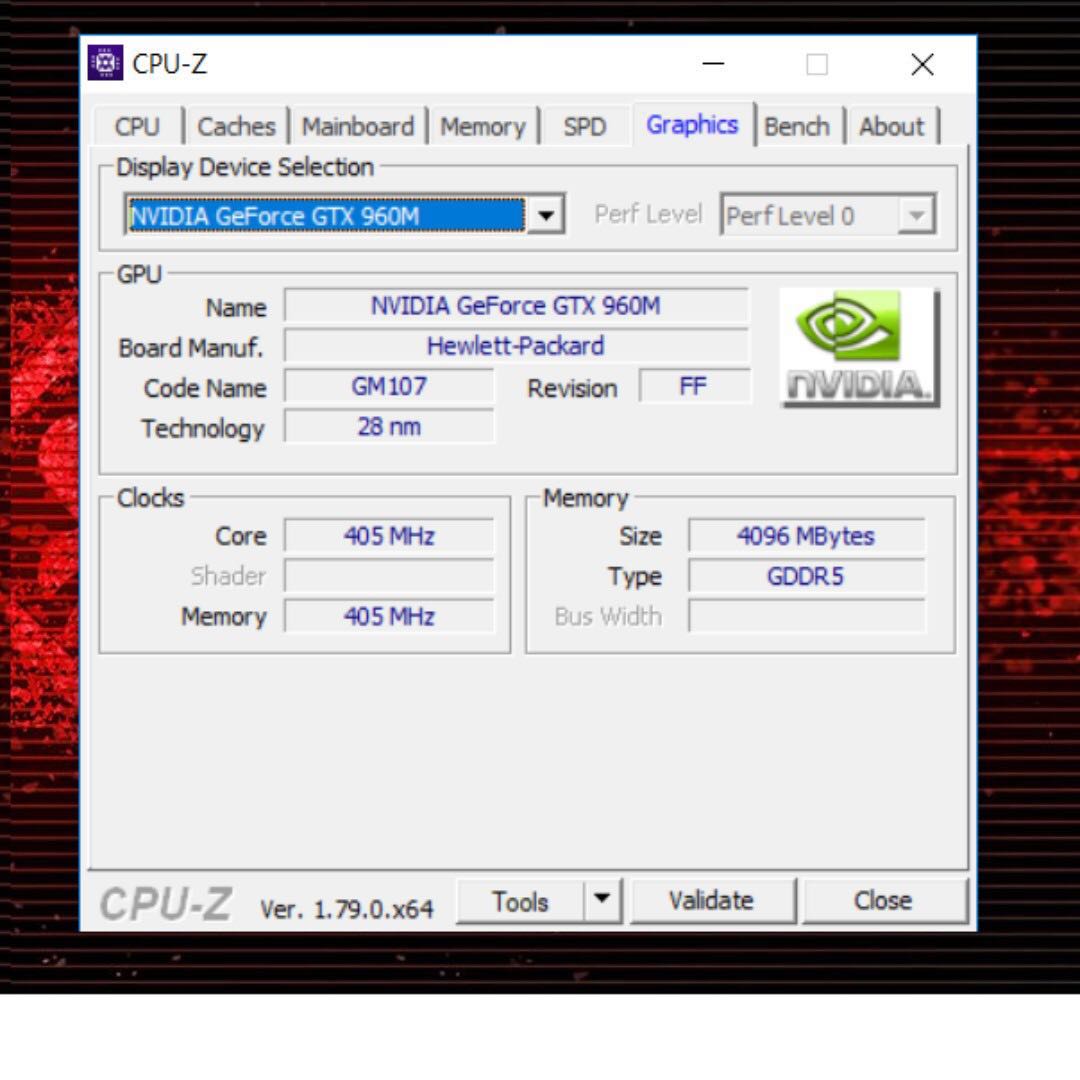Click the Memory clock 405 MHz value

(x=389, y=616)
